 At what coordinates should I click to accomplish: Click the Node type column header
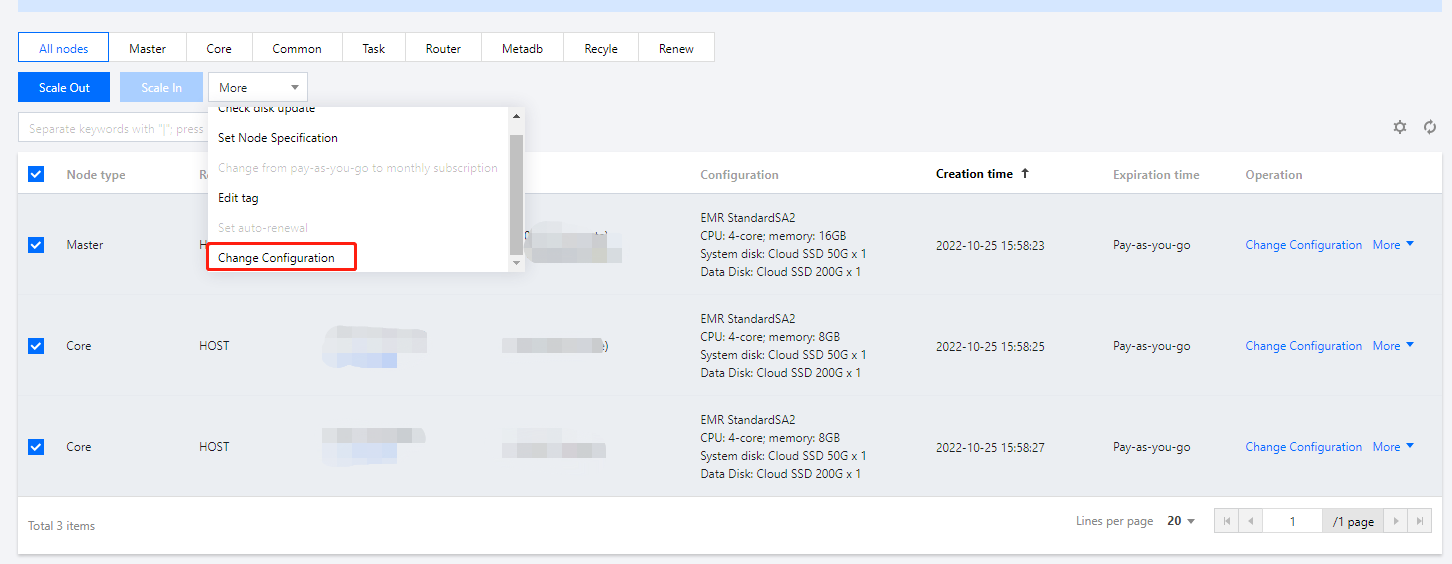click(96, 174)
